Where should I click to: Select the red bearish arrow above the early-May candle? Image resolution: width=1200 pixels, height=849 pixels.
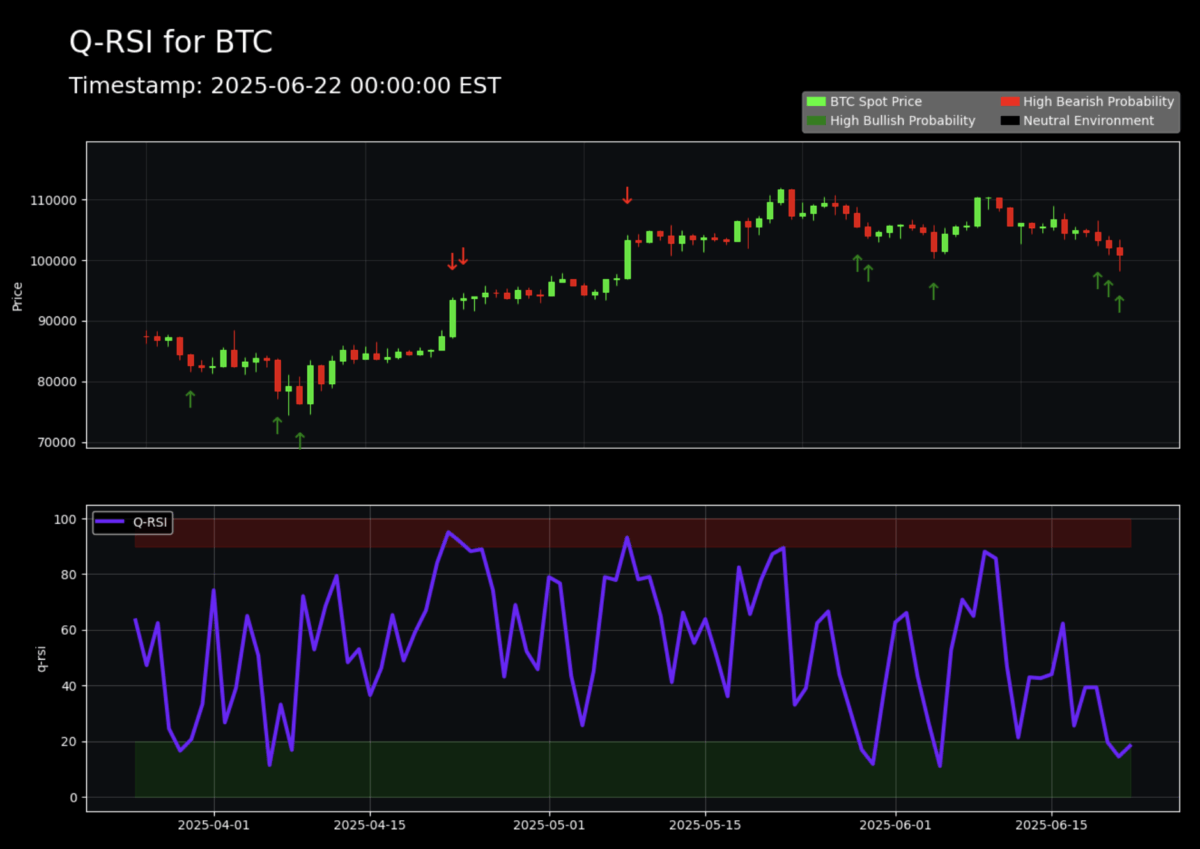tap(627, 197)
